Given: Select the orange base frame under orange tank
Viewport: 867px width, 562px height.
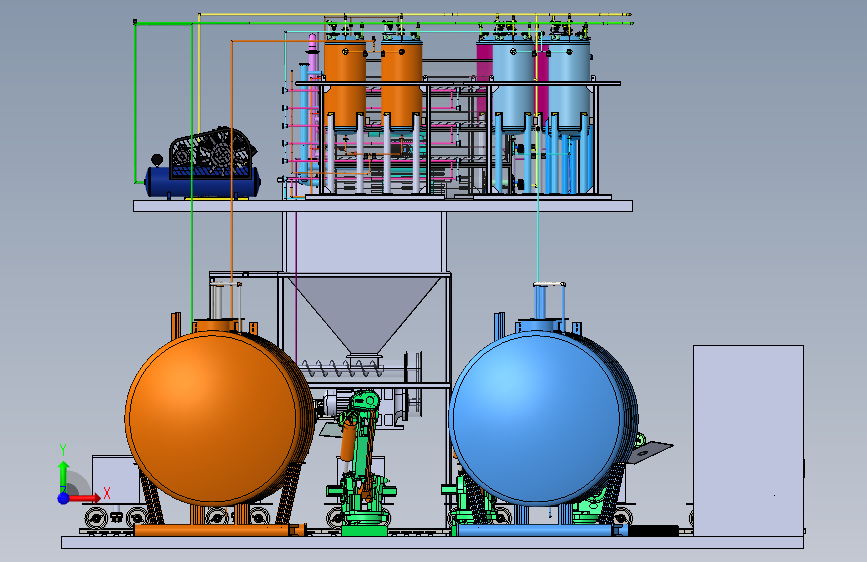Looking at the screenshot, I should 218,530.
